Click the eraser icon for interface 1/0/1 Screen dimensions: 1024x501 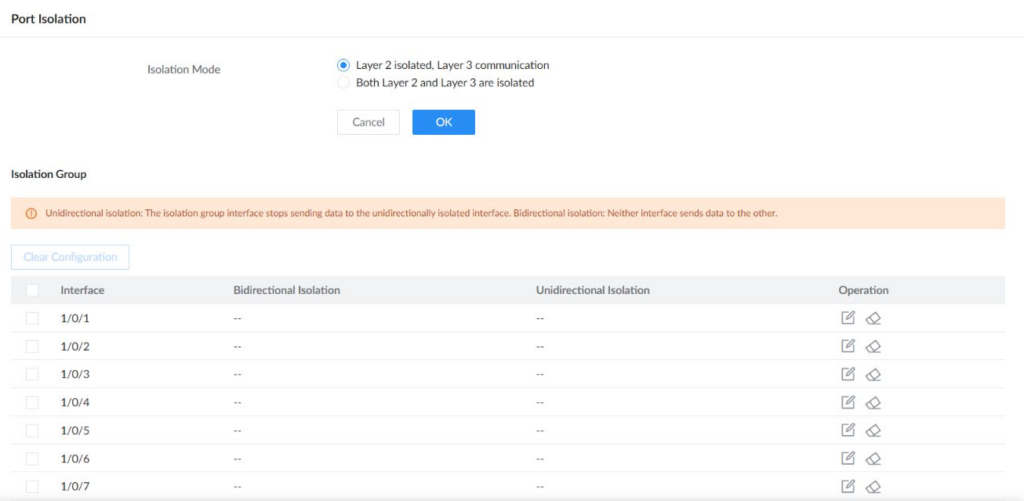[873, 319]
